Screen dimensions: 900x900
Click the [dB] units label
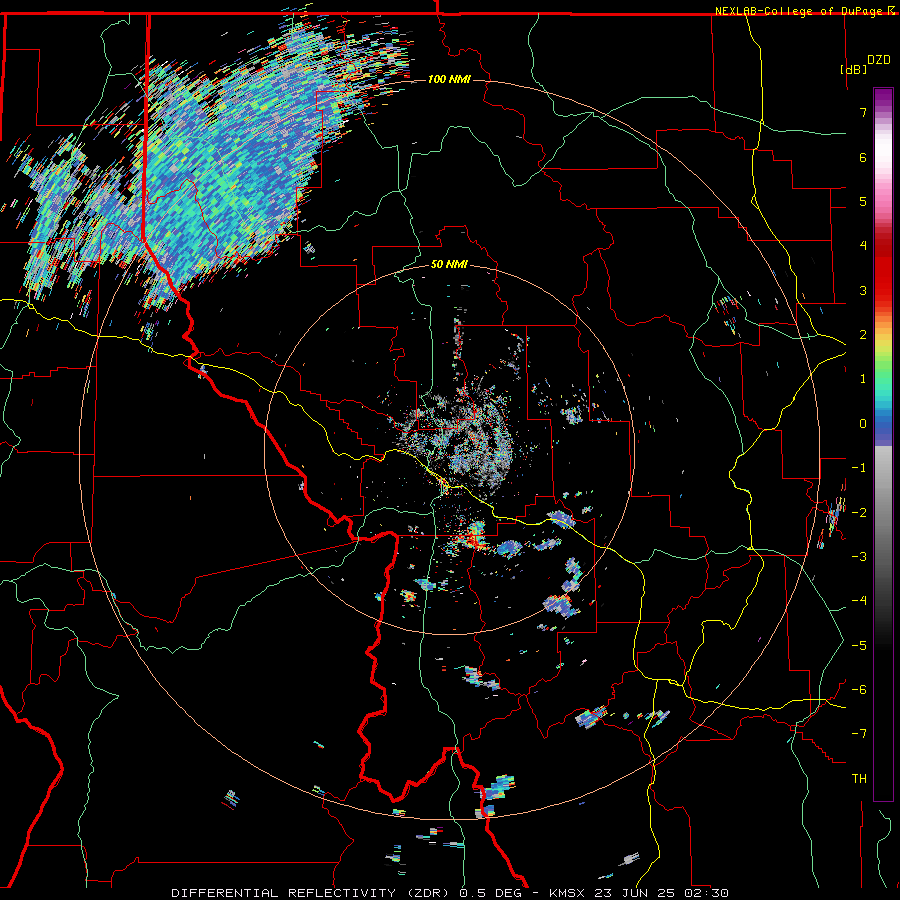[854, 69]
